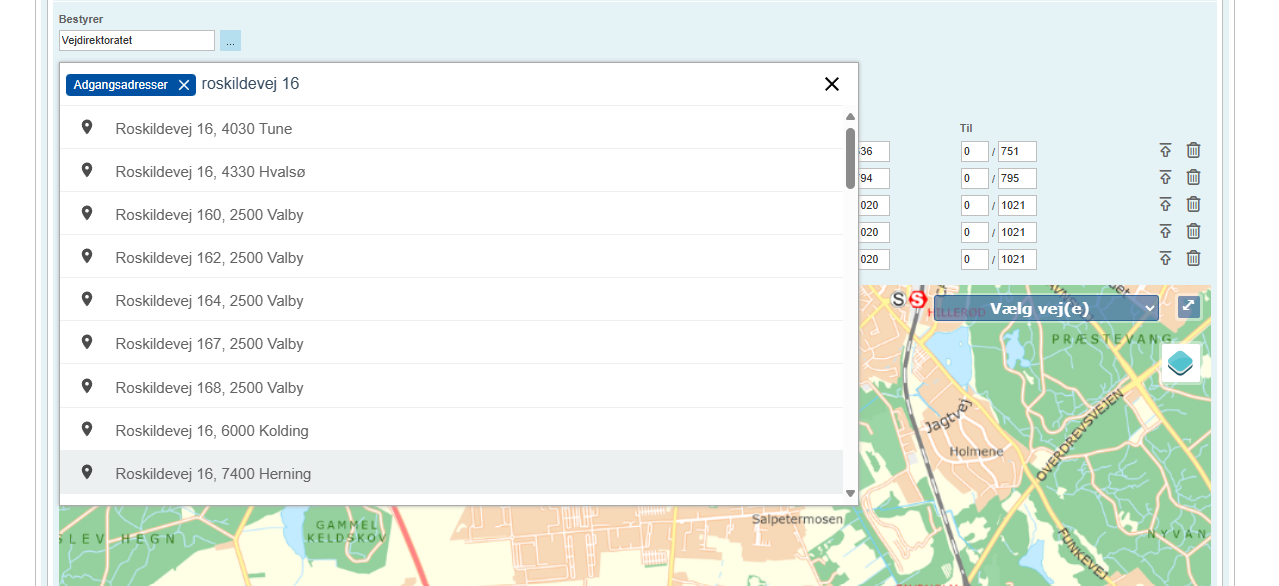Pick Roskildevej 160, 2500 Valby

(209, 215)
